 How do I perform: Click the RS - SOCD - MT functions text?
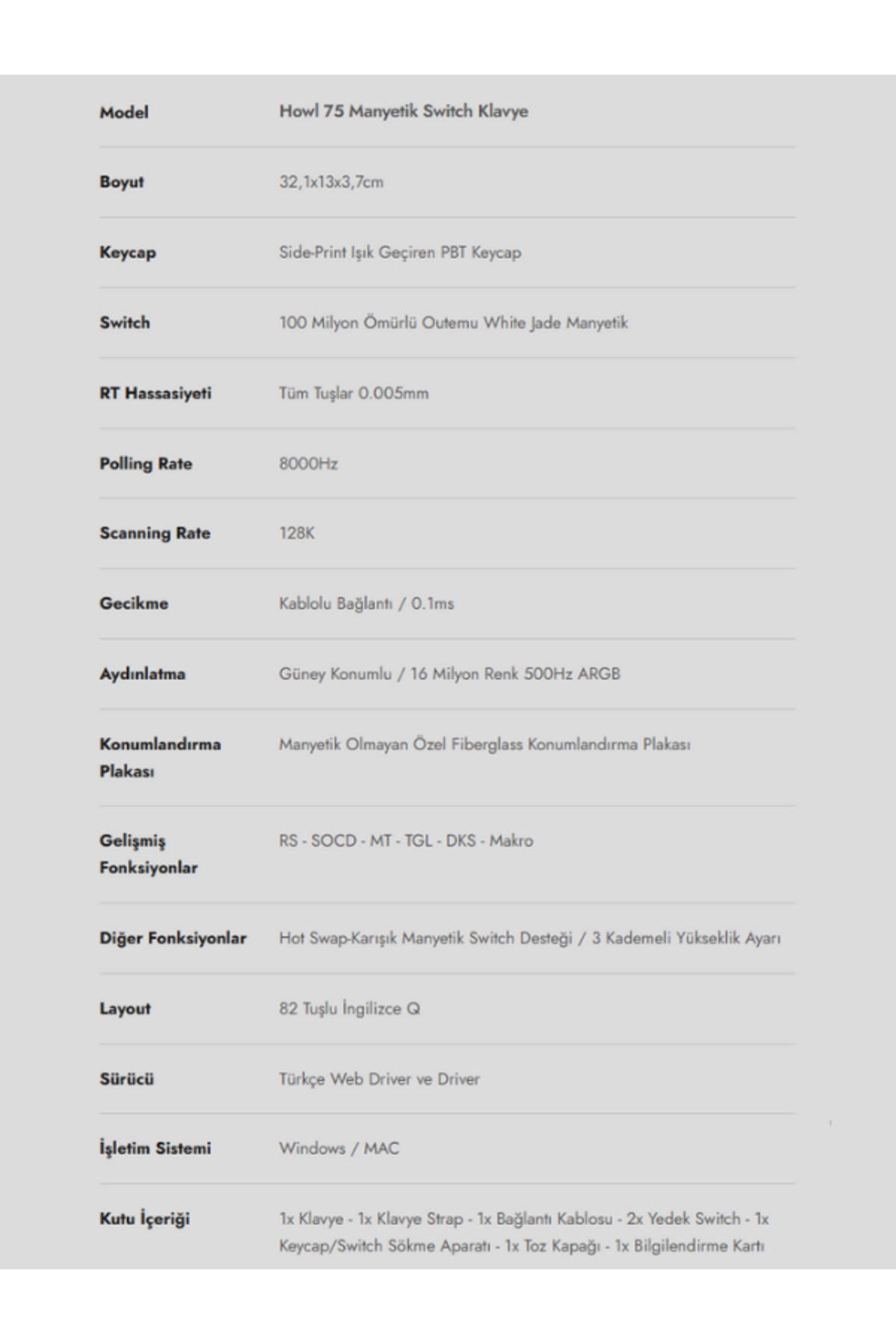[x=405, y=841]
